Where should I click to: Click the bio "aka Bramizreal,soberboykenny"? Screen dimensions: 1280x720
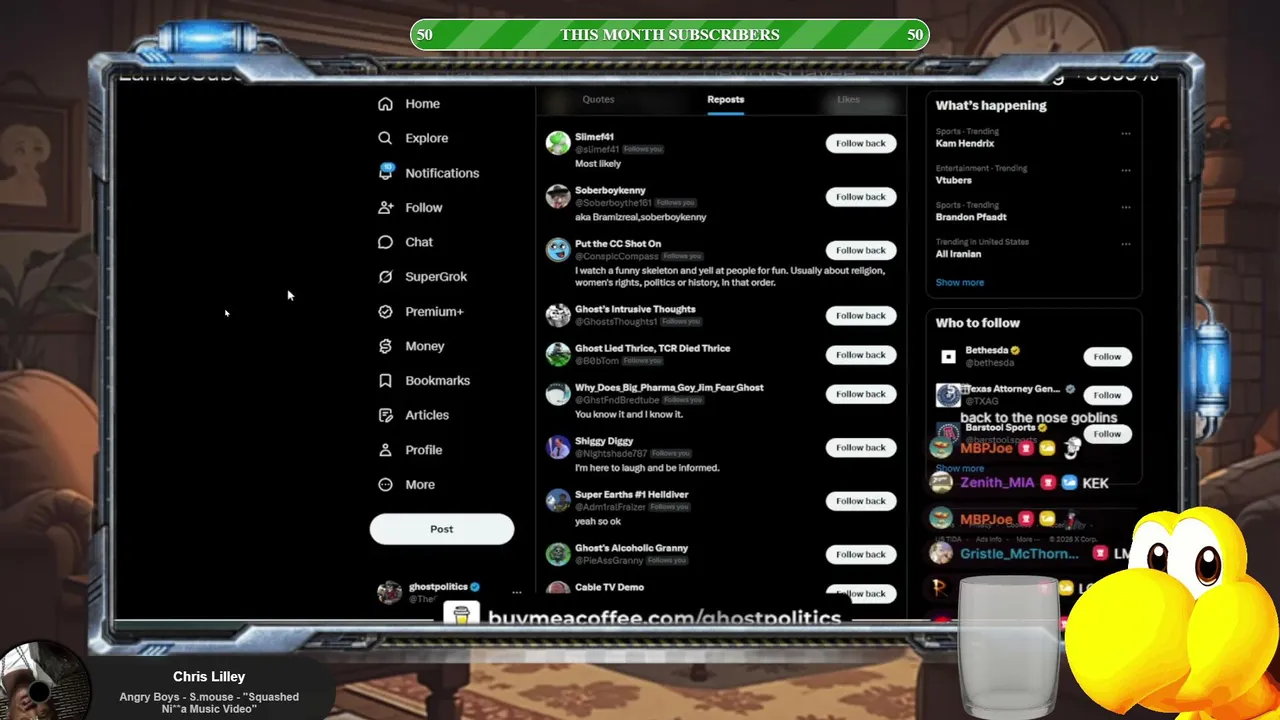[x=641, y=217]
